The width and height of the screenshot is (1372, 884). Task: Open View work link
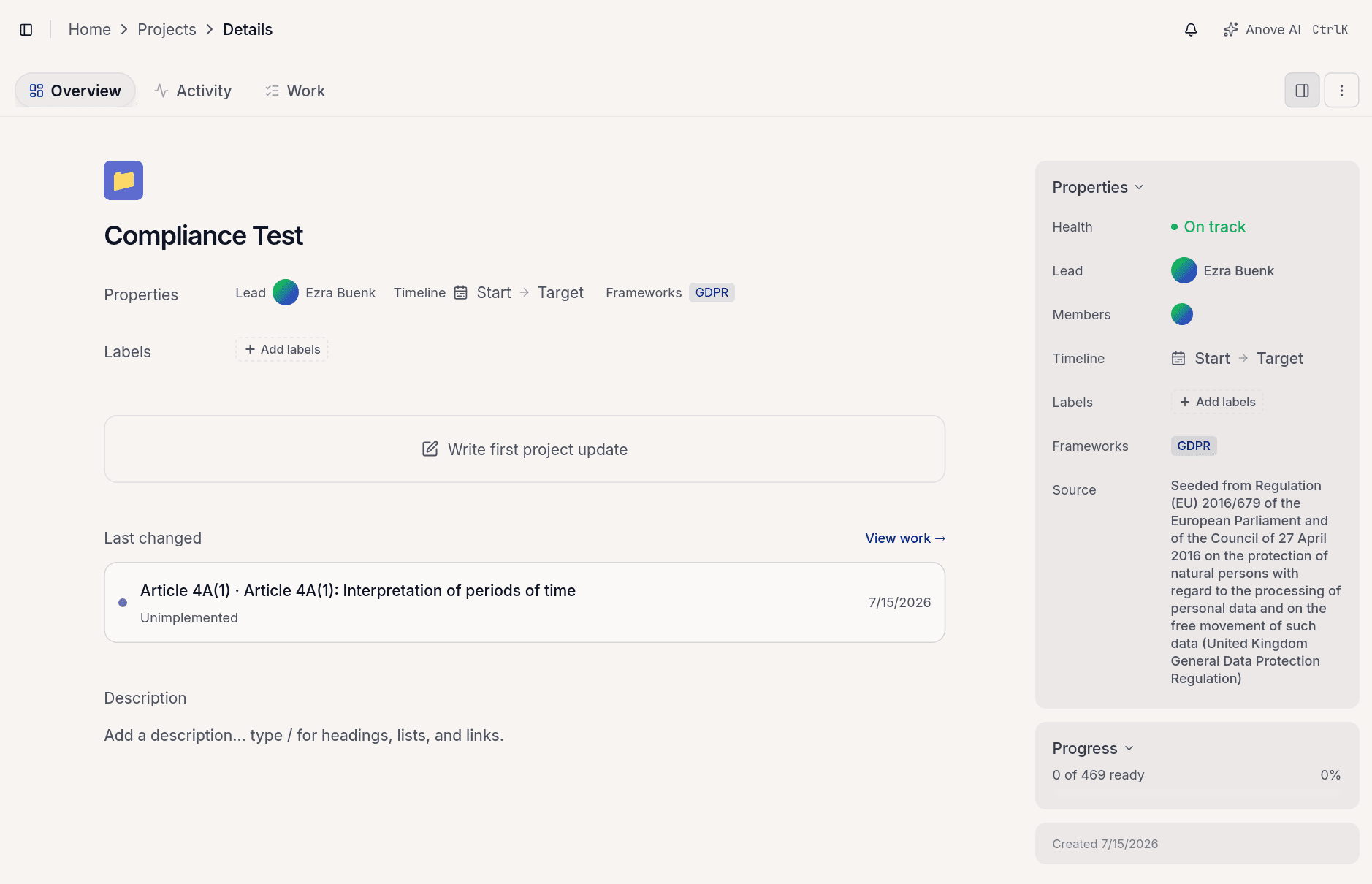click(905, 538)
